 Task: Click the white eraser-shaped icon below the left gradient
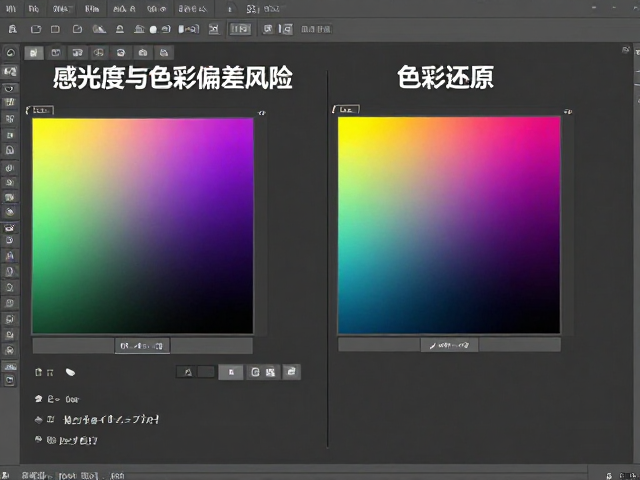tap(70, 372)
